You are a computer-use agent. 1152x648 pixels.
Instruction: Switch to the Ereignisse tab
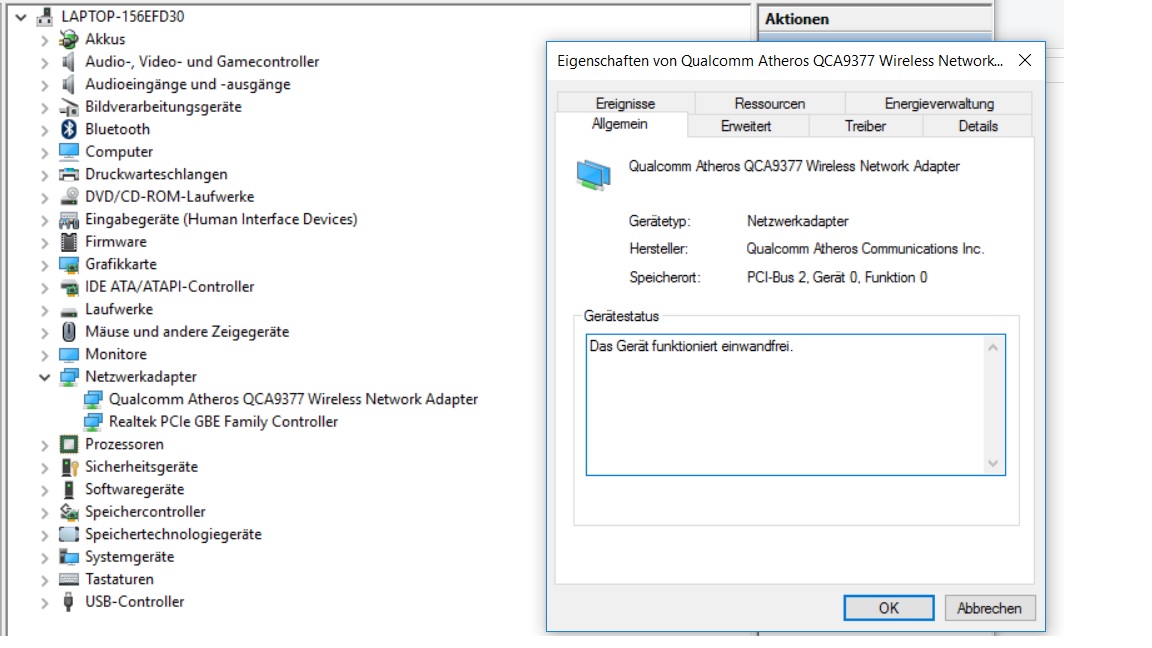(625, 104)
